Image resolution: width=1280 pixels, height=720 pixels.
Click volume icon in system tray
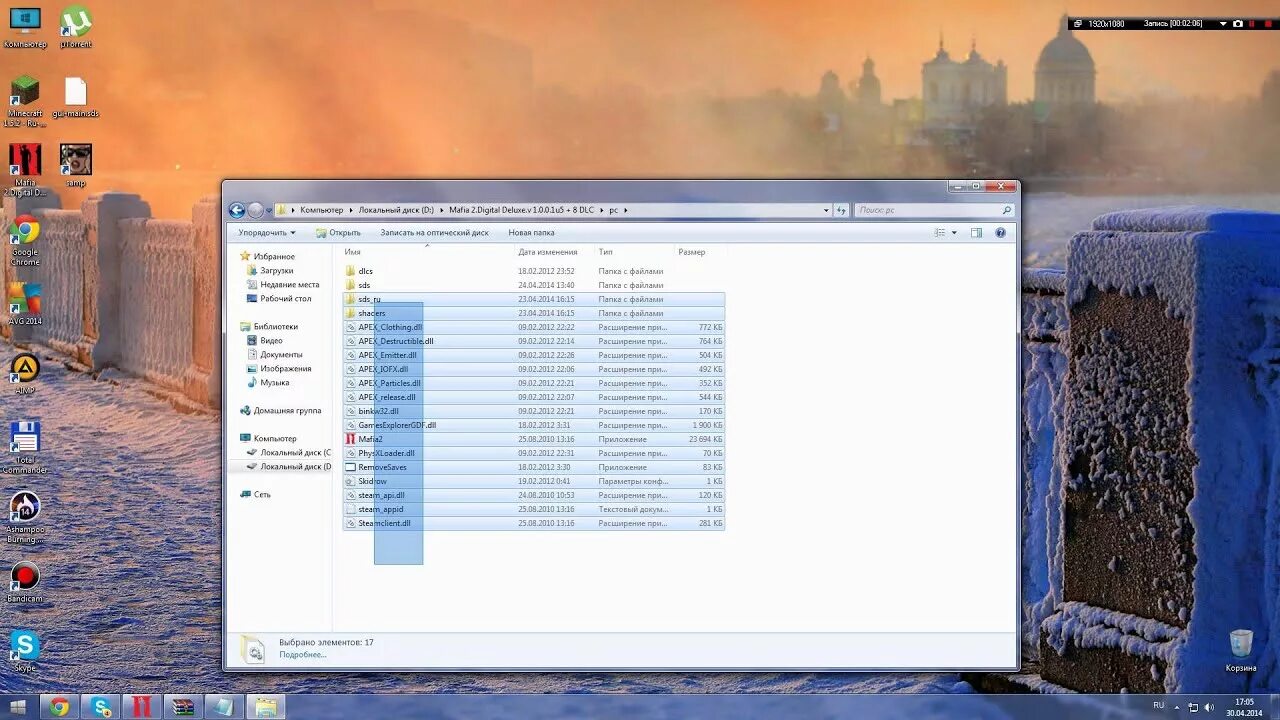[1211, 707]
